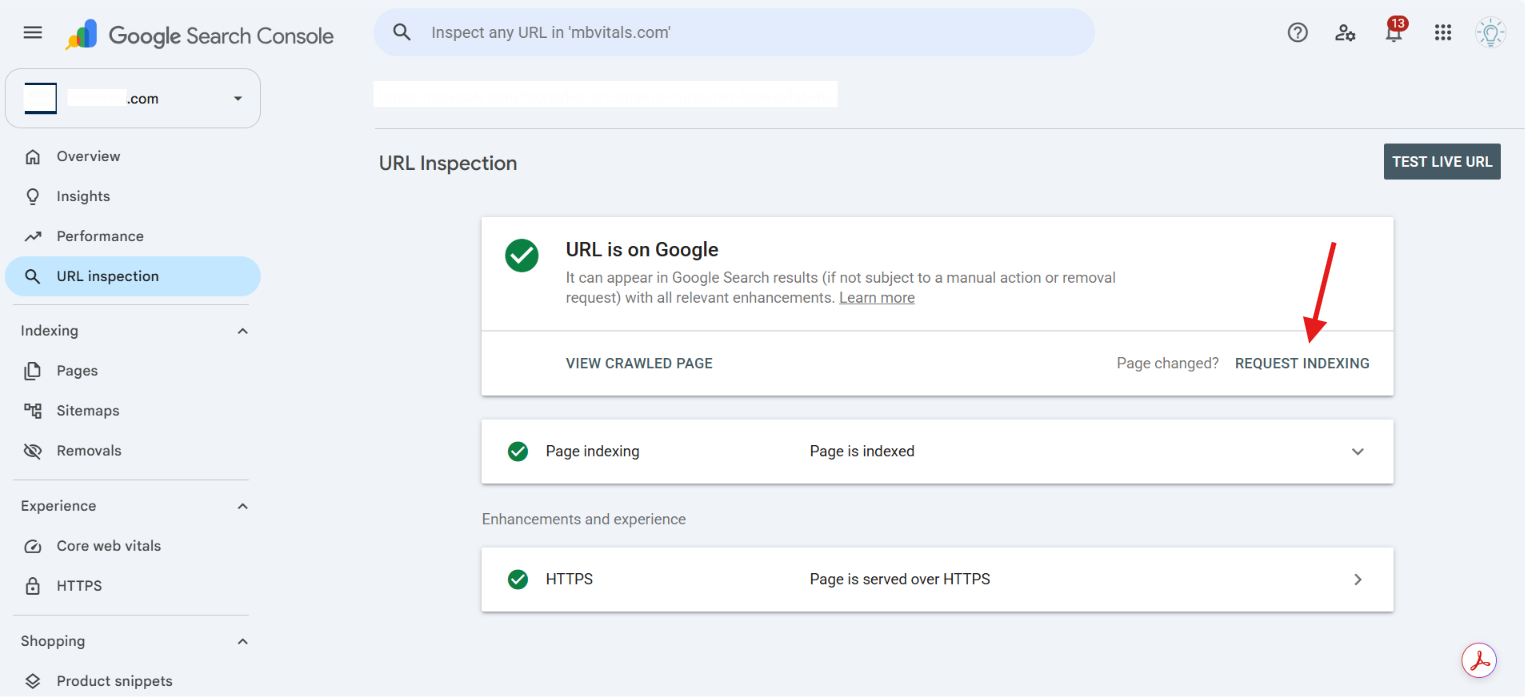Collapse the Indexing section
This screenshot has width=1525, height=697.
tap(242, 331)
